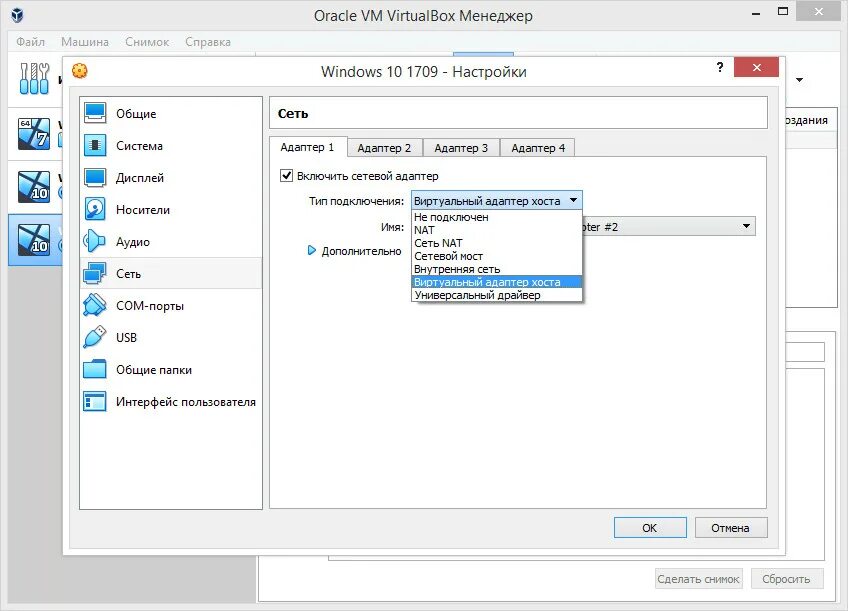
Task: Choose Сетевой мост option
Action: click(x=496, y=256)
